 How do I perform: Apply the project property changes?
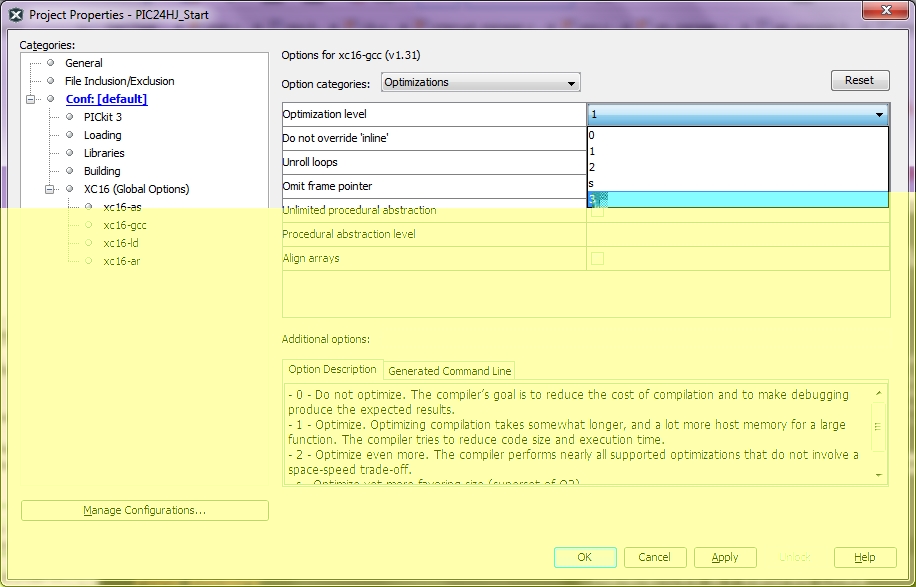(x=725, y=557)
